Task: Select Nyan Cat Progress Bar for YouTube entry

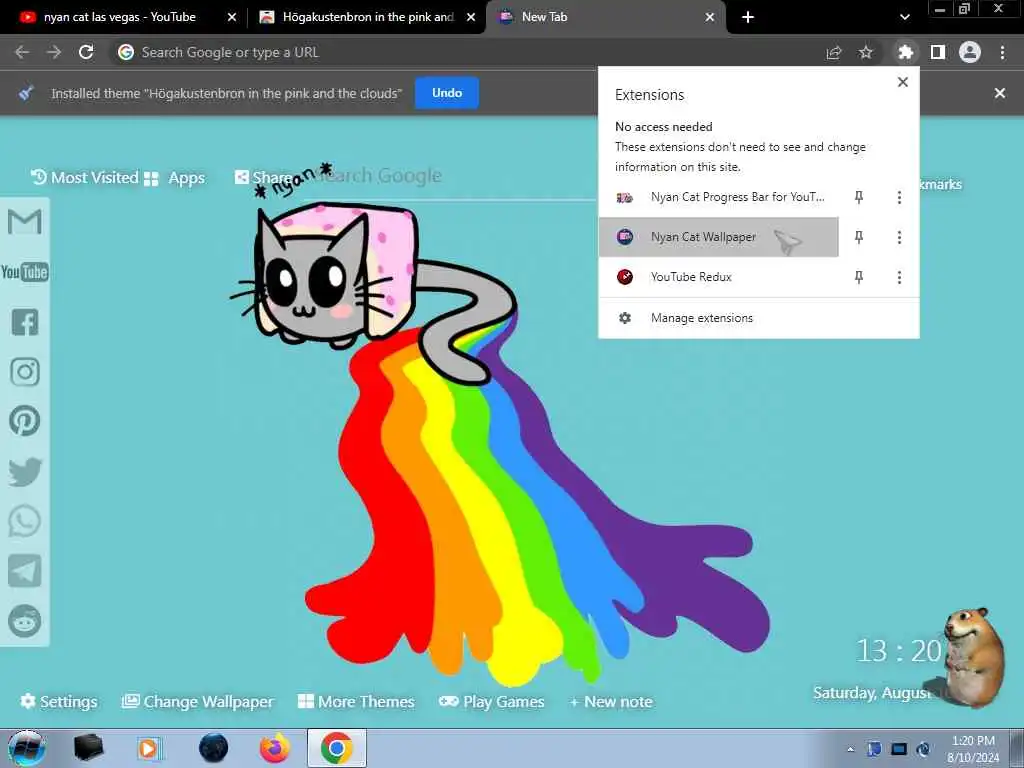Action: point(718,197)
